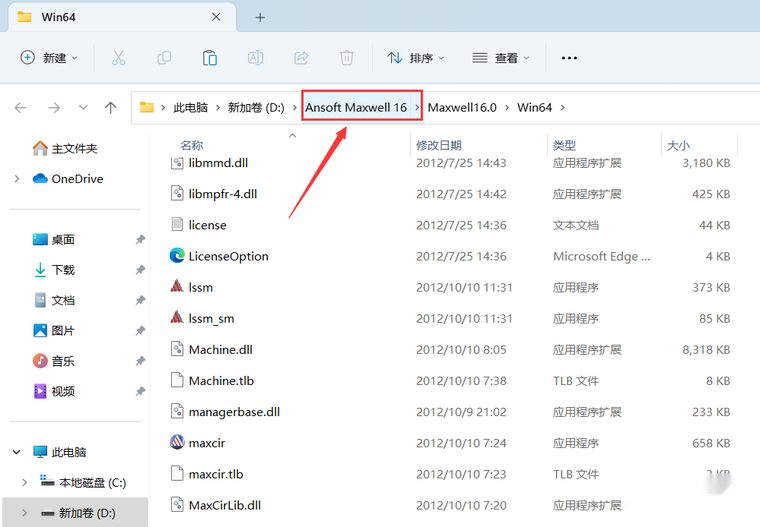Open the View (查看) dropdown
The height and width of the screenshot is (527, 760).
point(501,58)
